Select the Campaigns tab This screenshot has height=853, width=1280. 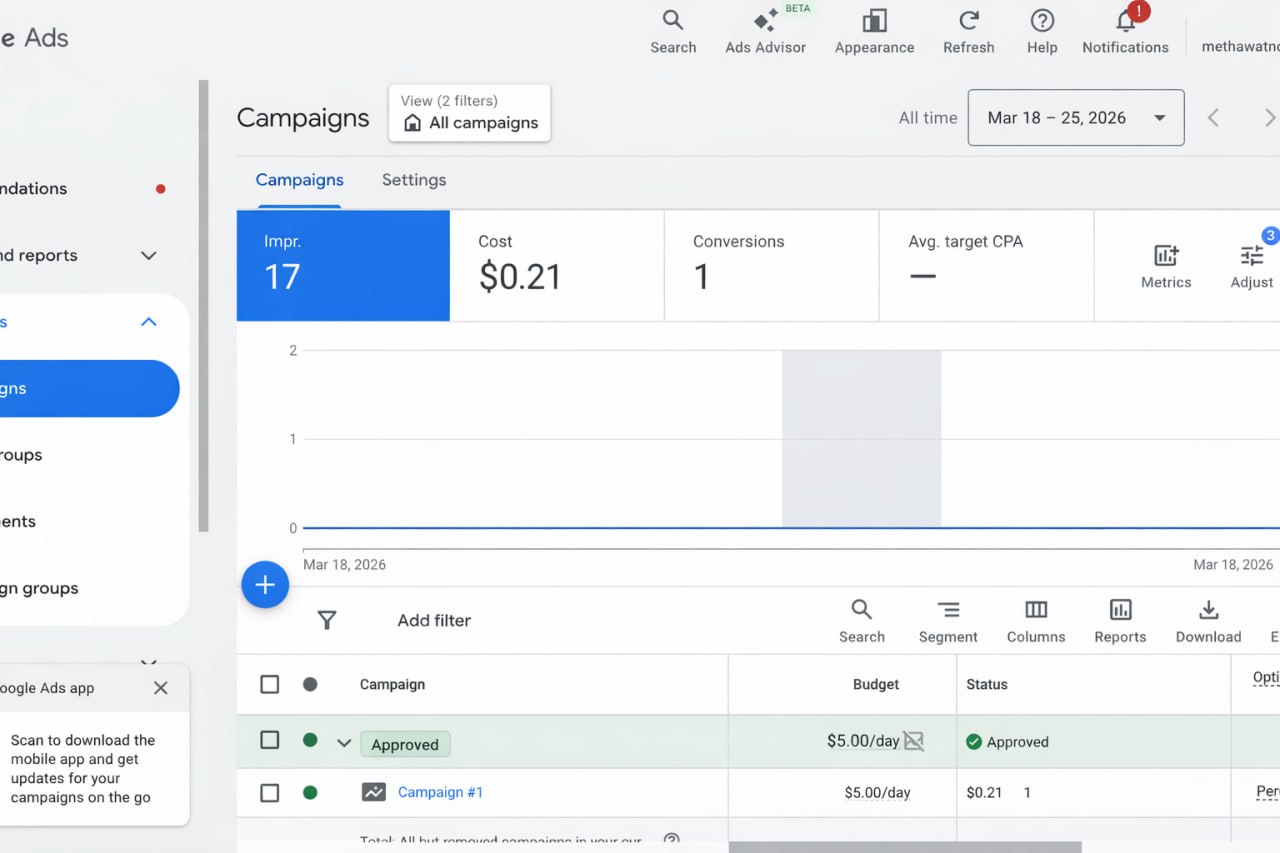(x=299, y=180)
